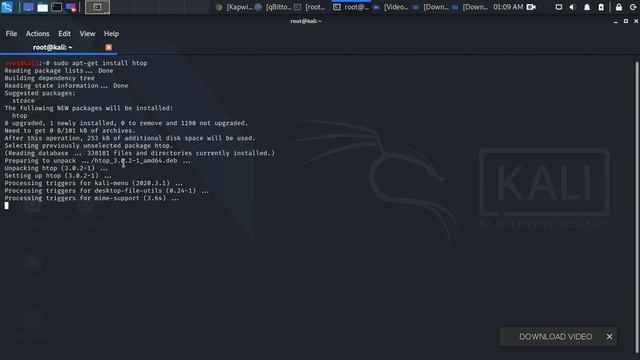
Task: Click the 'strace' suggested package text
Action: coord(23,100)
